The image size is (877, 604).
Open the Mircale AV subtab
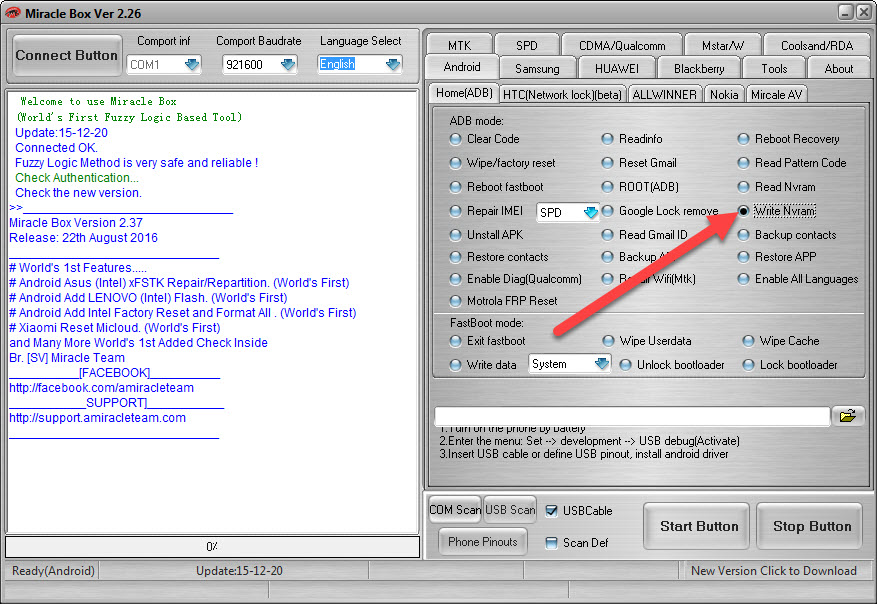776,95
